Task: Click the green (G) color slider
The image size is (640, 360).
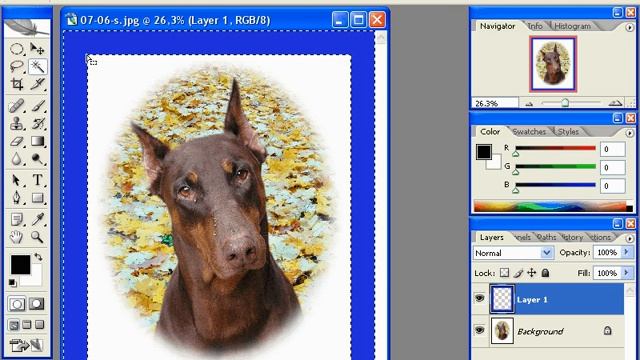Action: pos(555,167)
